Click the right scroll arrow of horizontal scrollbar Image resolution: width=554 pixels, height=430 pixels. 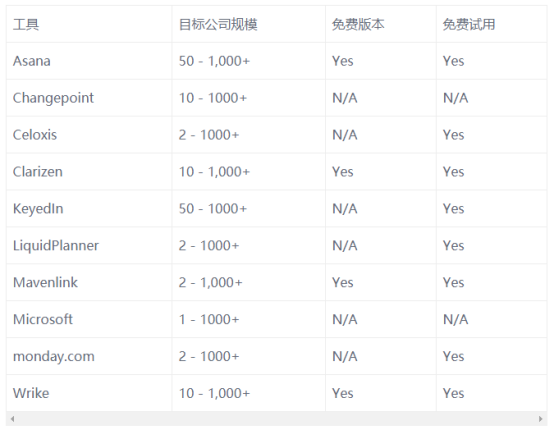[x=541, y=419]
